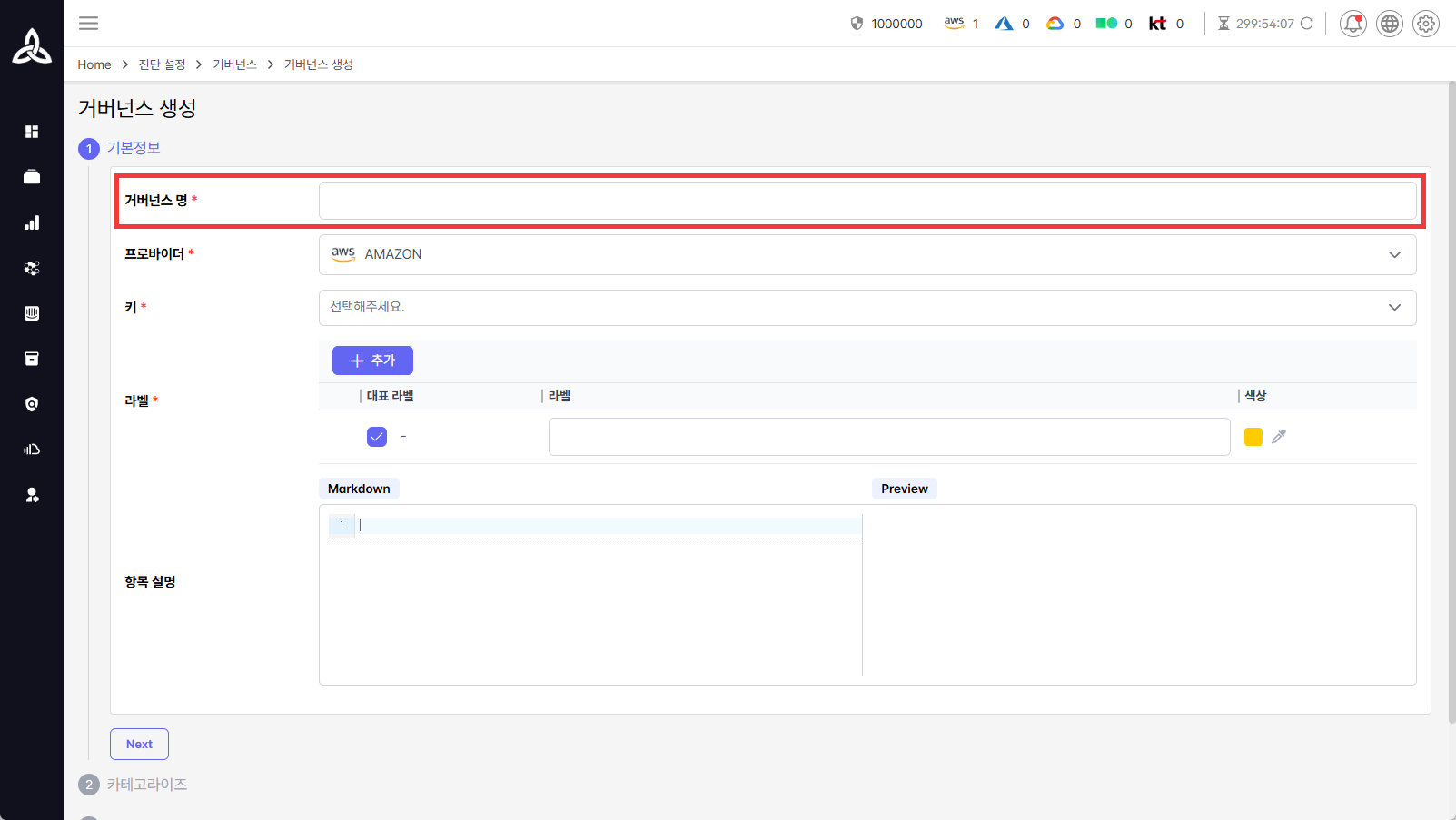1456x820 pixels.
Task: Open the dashboard icon in sidebar
Action: (x=32, y=132)
